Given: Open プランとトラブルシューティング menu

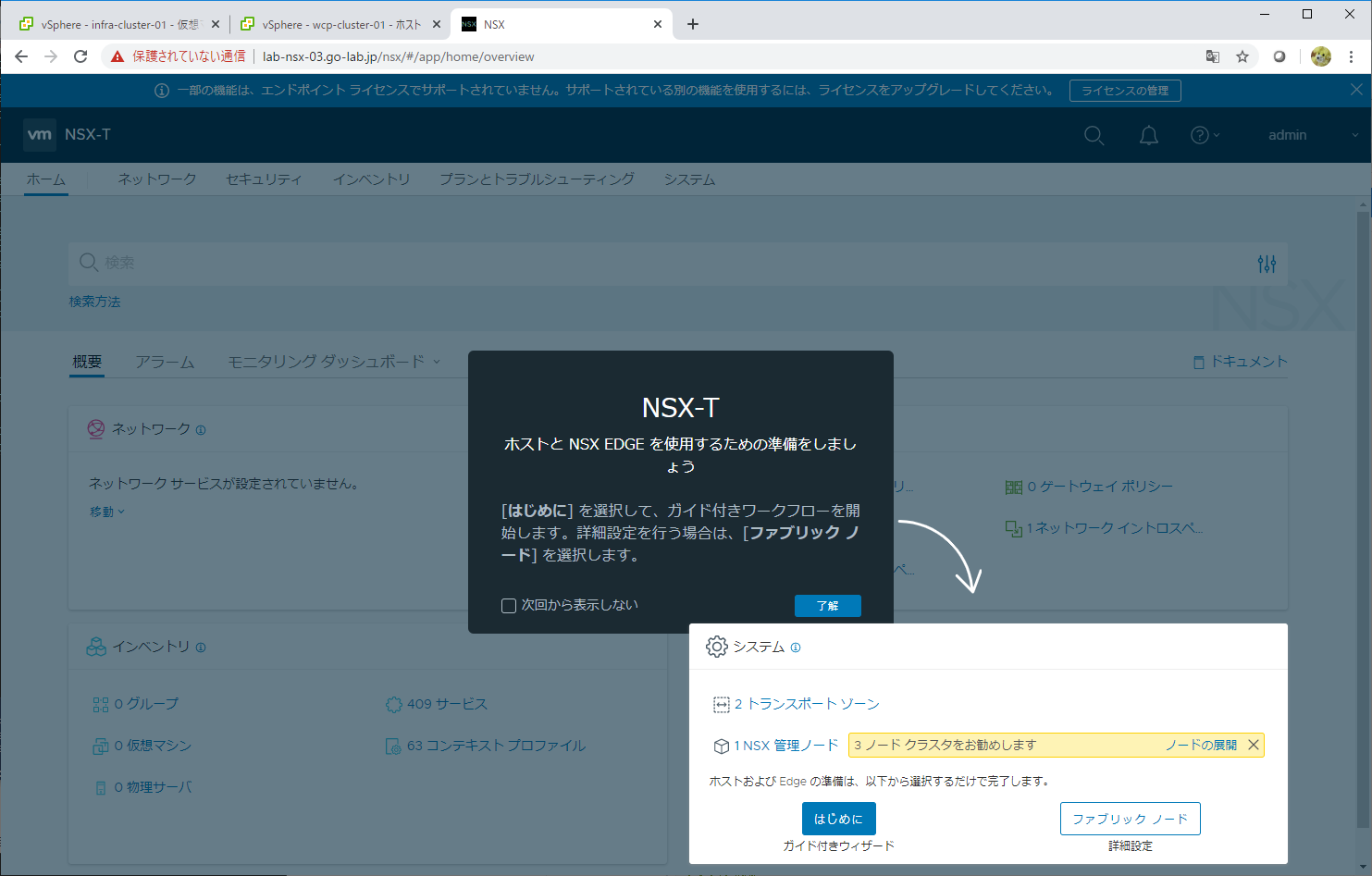Looking at the screenshot, I should 537,179.
